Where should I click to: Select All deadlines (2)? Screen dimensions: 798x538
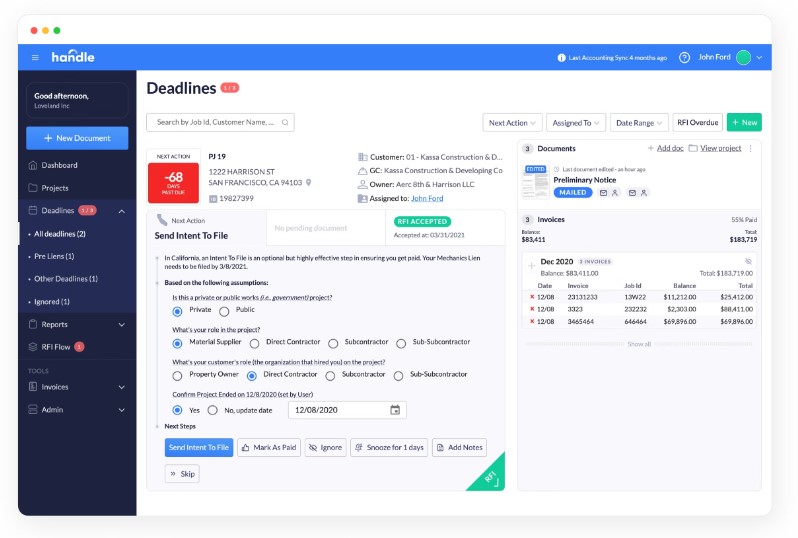pos(60,234)
